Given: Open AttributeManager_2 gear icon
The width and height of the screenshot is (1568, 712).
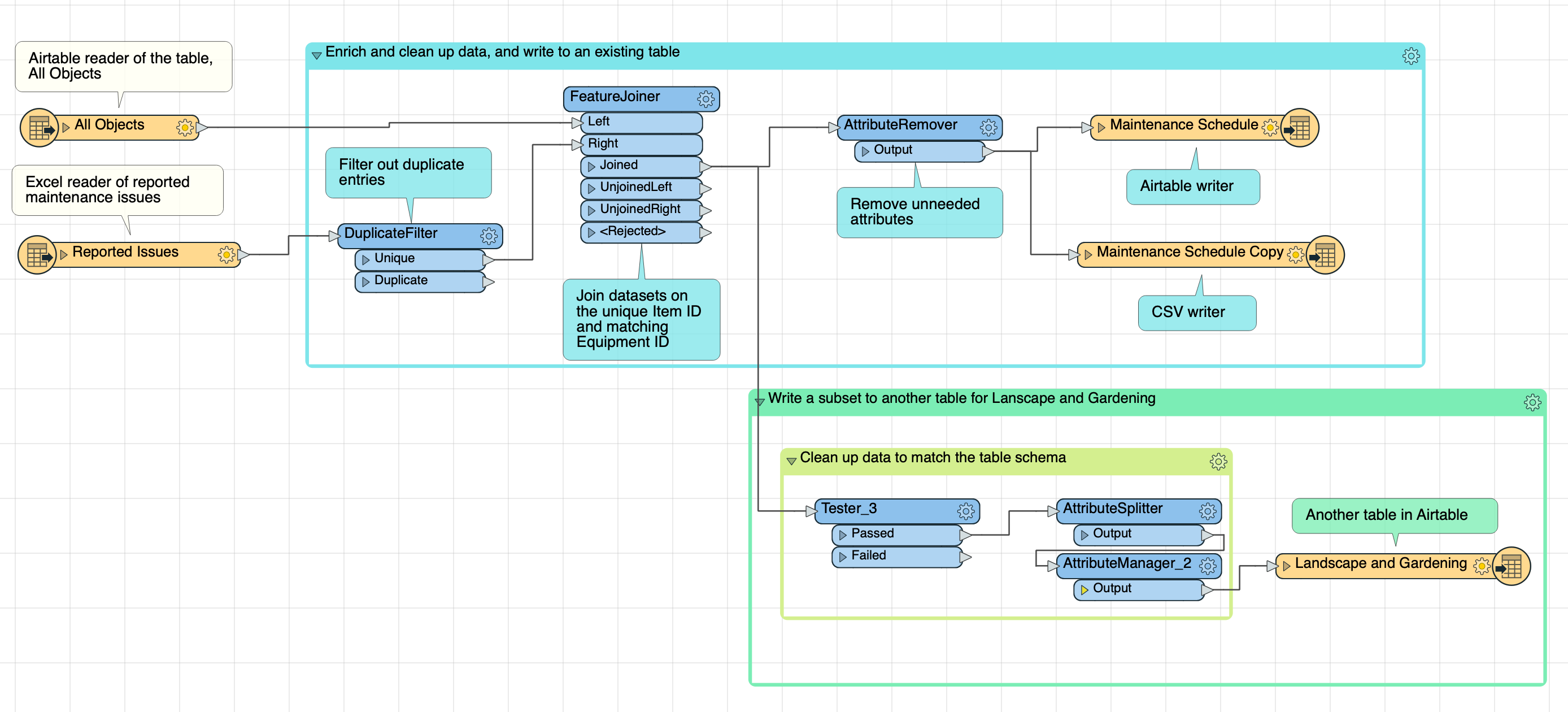Looking at the screenshot, I should 1208,566.
